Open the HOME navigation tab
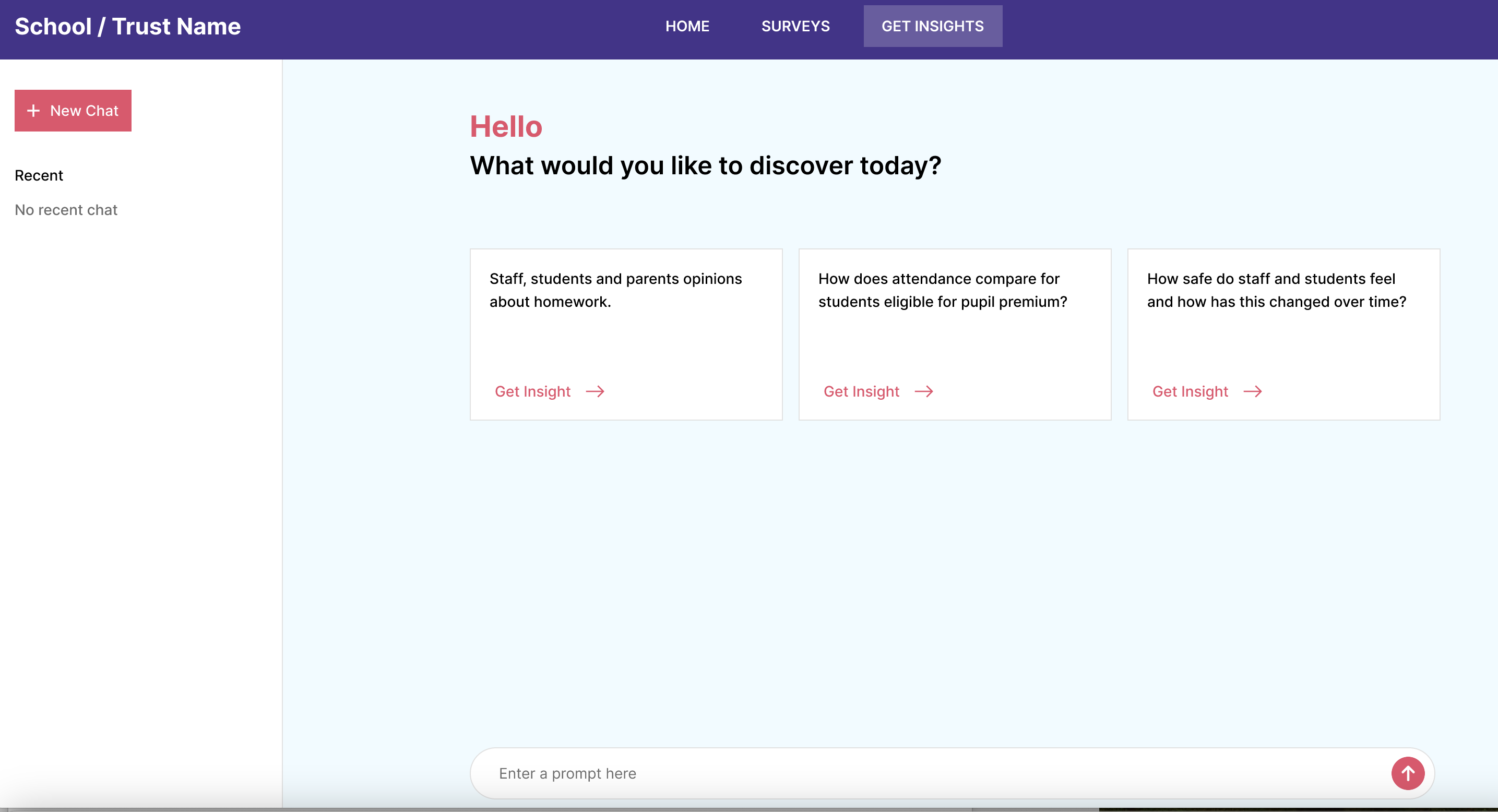Viewport: 1498px width, 812px height. pyautogui.click(x=687, y=26)
